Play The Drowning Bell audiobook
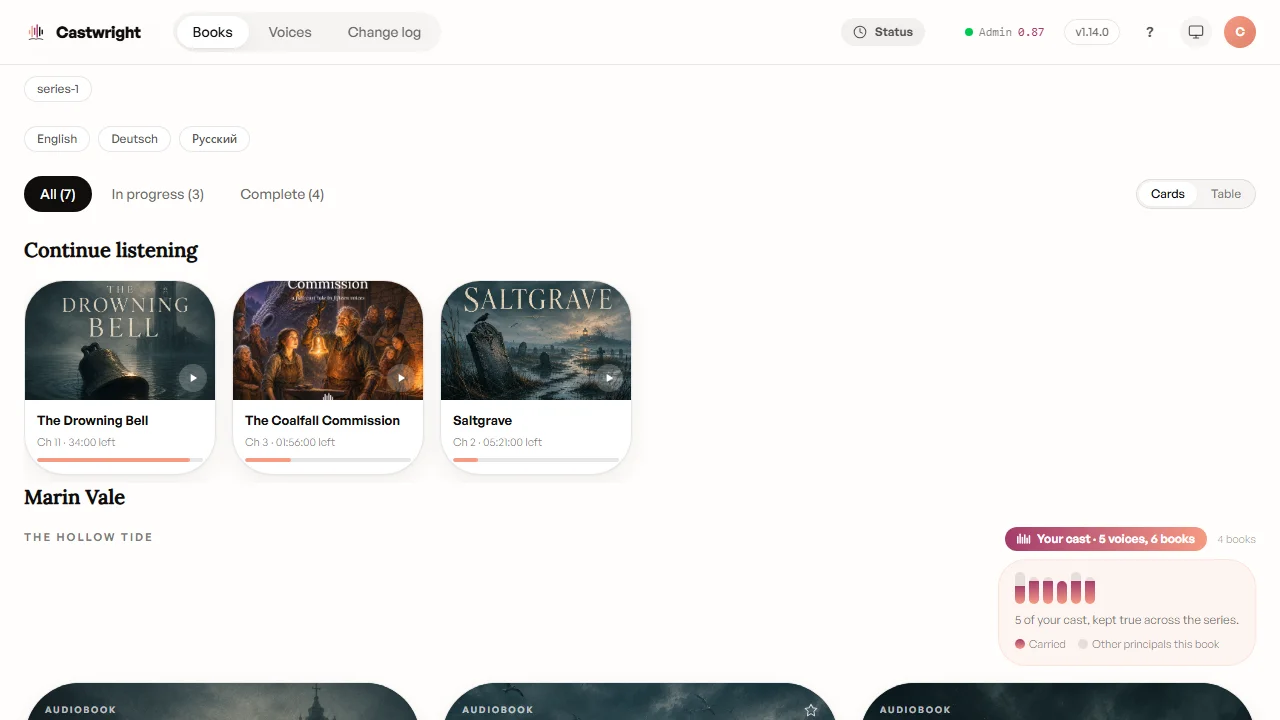This screenshot has height=720, width=1280. point(193,378)
